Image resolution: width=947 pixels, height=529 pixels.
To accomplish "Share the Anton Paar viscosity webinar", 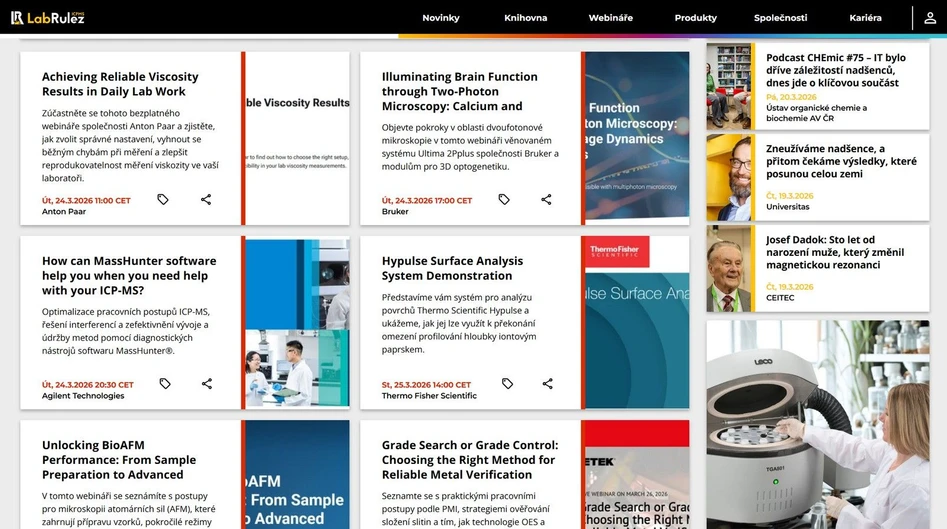I will click(x=206, y=200).
